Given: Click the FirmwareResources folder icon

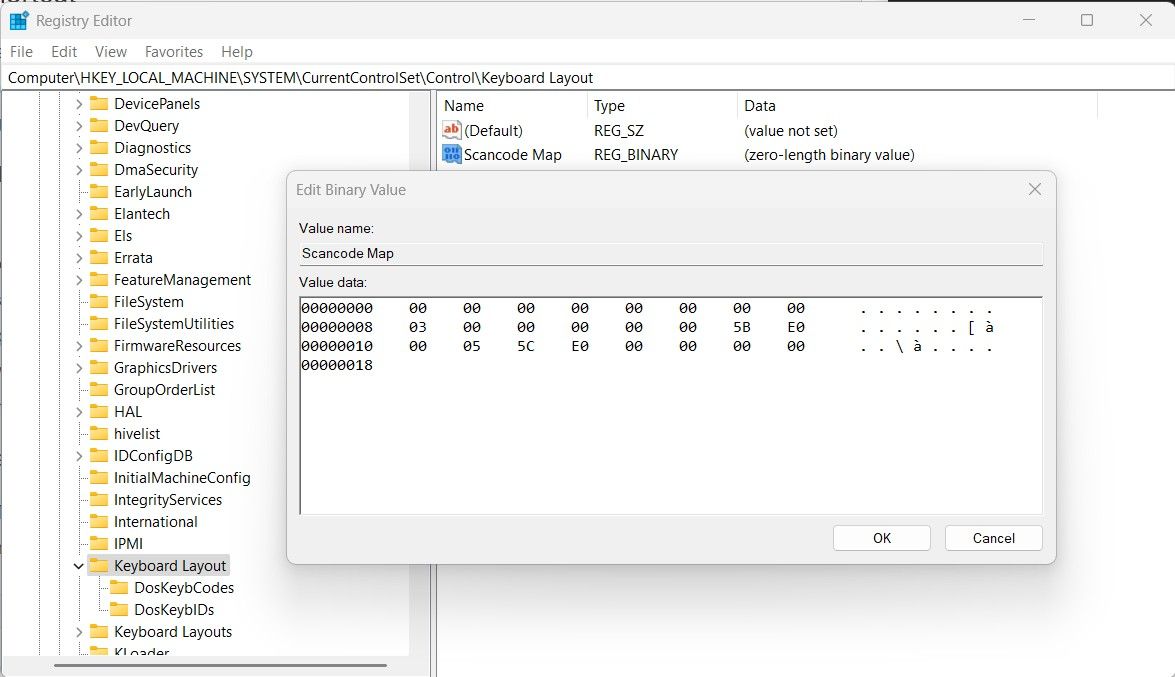Looking at the screenshot, I should 99,346.
